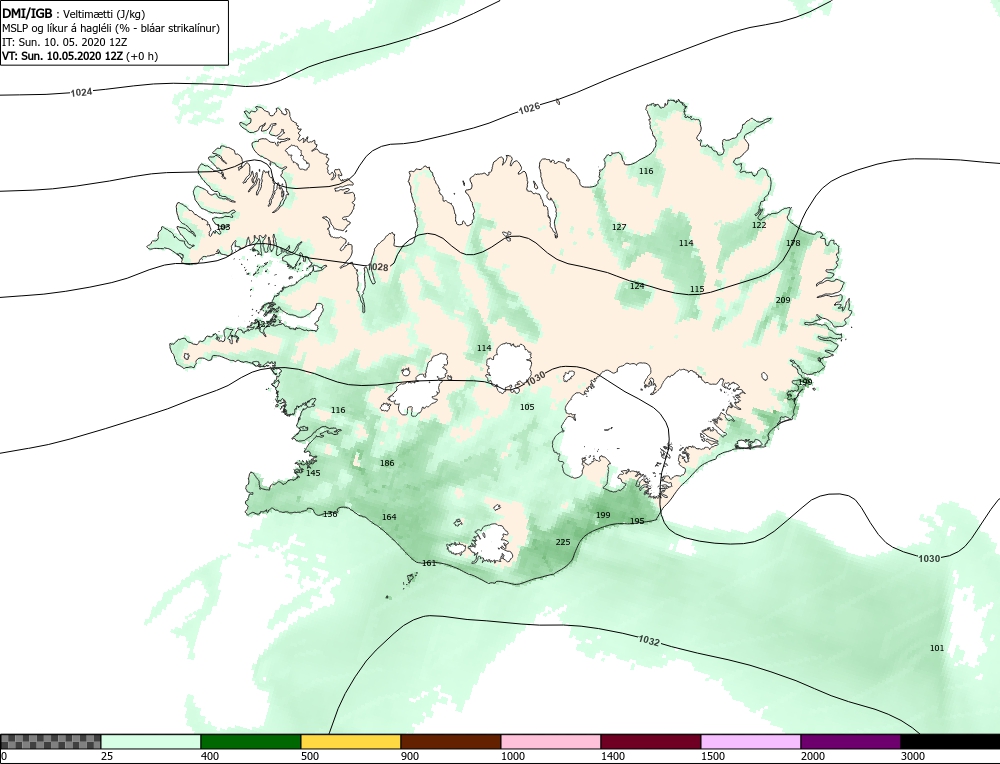The height and width of the screenshot is (764, 1000).
Task: Select the 127 value on the map
Action: (619, 227)
